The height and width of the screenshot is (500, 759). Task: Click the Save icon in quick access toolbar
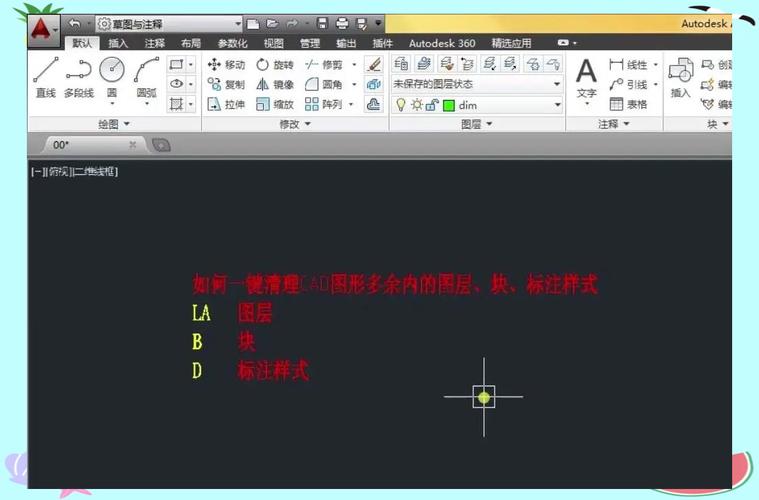(322, 24)
